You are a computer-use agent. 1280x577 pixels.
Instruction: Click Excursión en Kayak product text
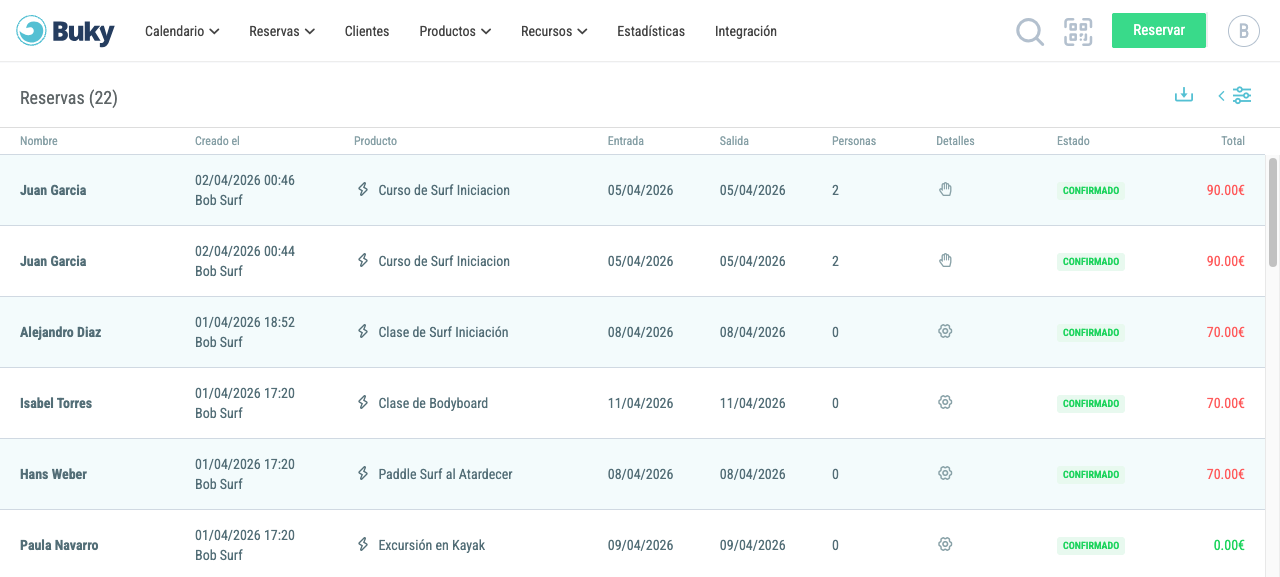point(432,545)
